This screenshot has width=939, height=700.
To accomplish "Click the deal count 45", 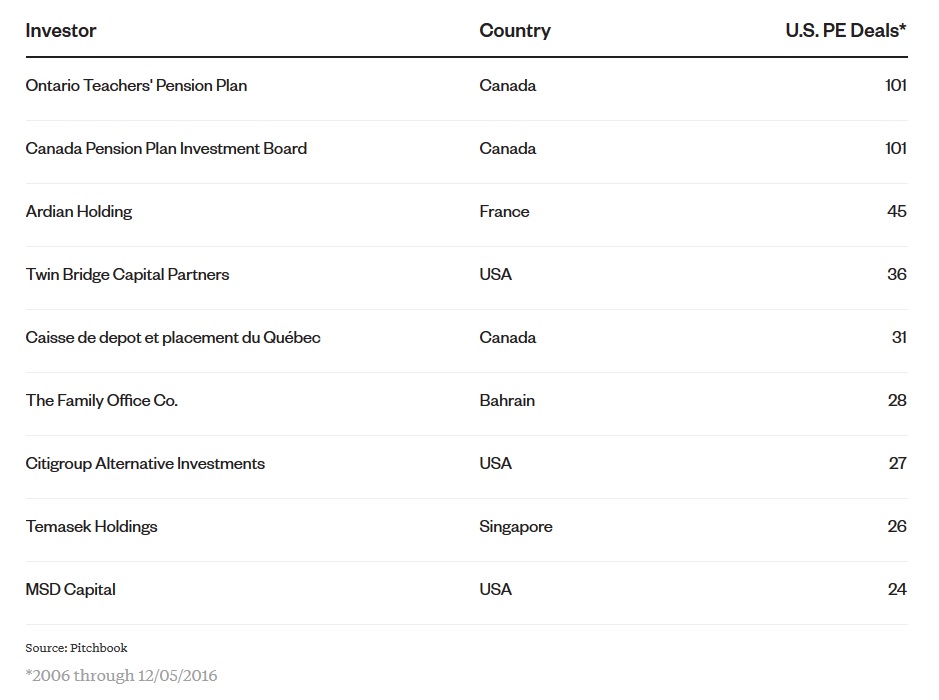I will pos(896,212).
